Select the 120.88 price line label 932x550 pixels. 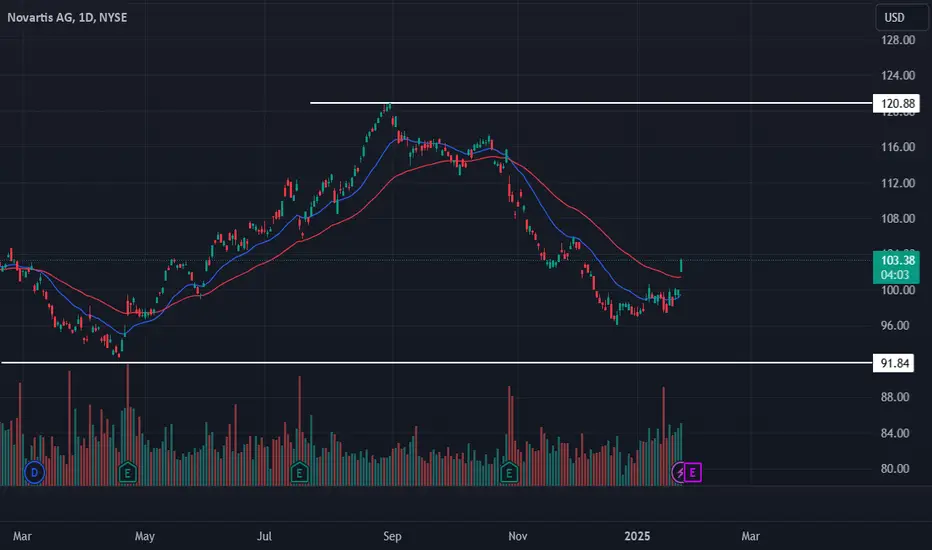point(896,103)
